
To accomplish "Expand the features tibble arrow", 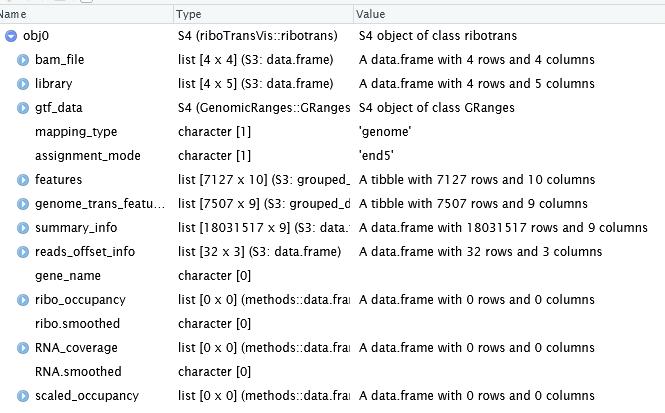I will pos(23,180).
